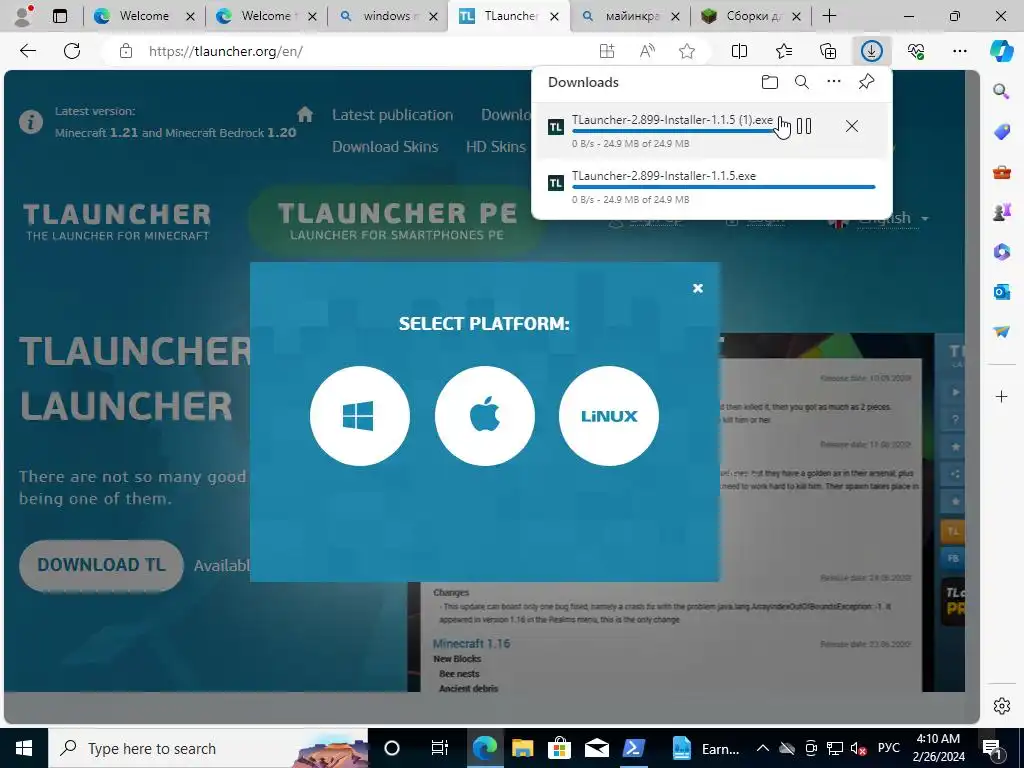Close the Select Platform dialog

pyautogui.click(x=697, y=288)
